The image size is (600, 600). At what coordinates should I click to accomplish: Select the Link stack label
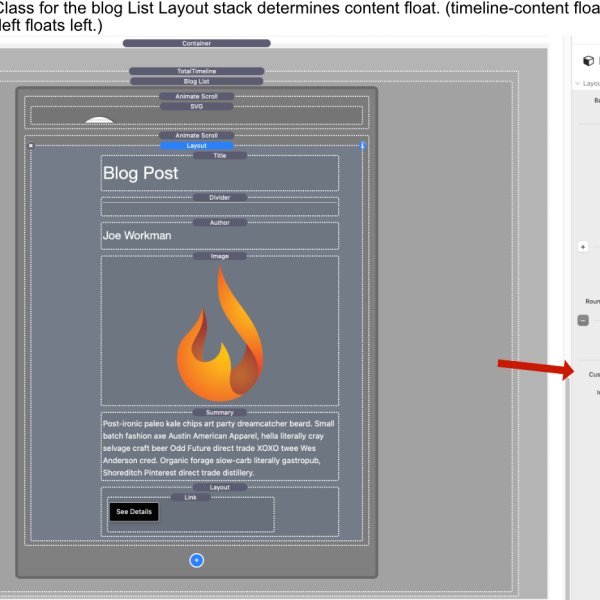point(190,497)
